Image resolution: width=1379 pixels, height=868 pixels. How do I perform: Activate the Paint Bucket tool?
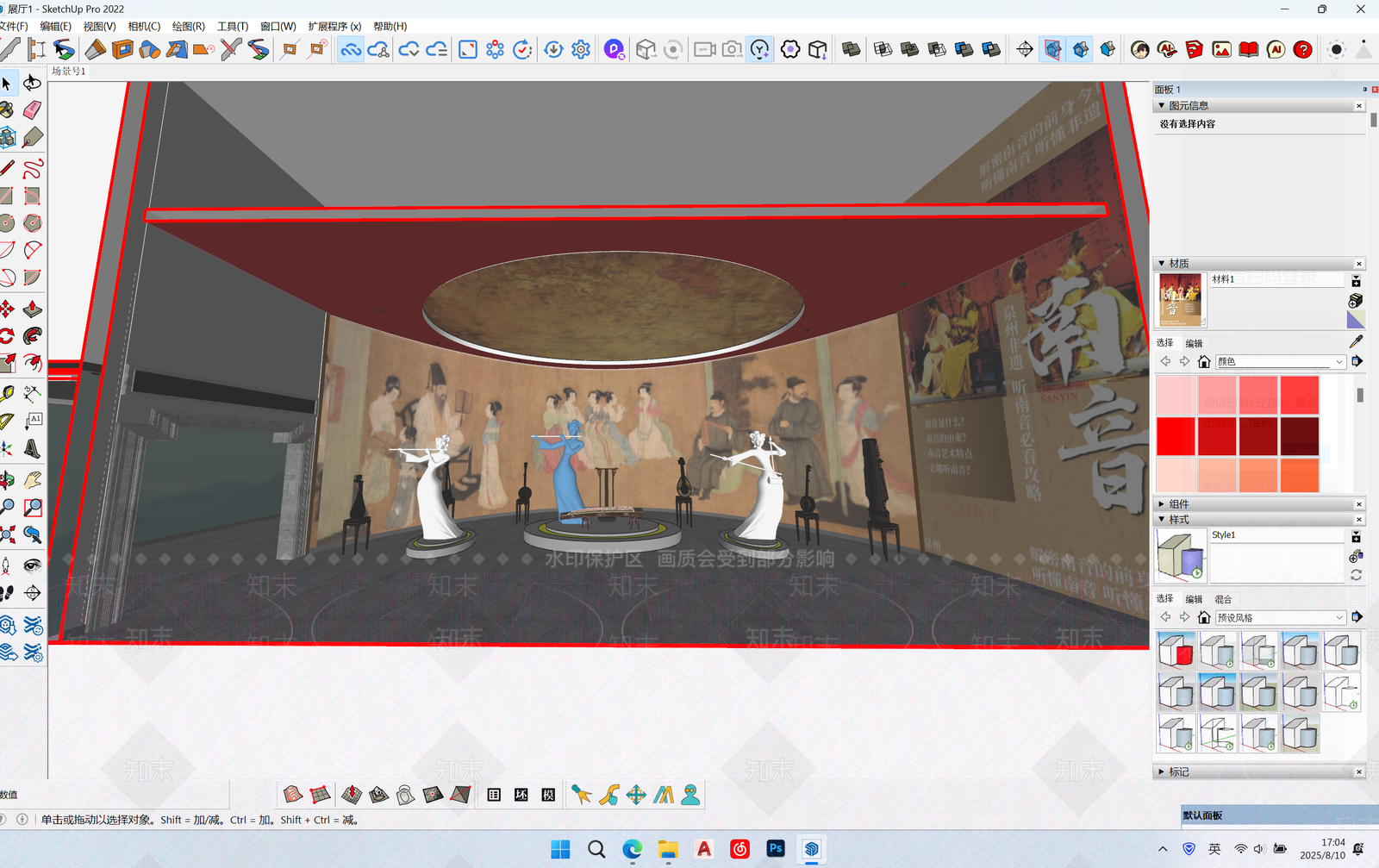(7, 109)
